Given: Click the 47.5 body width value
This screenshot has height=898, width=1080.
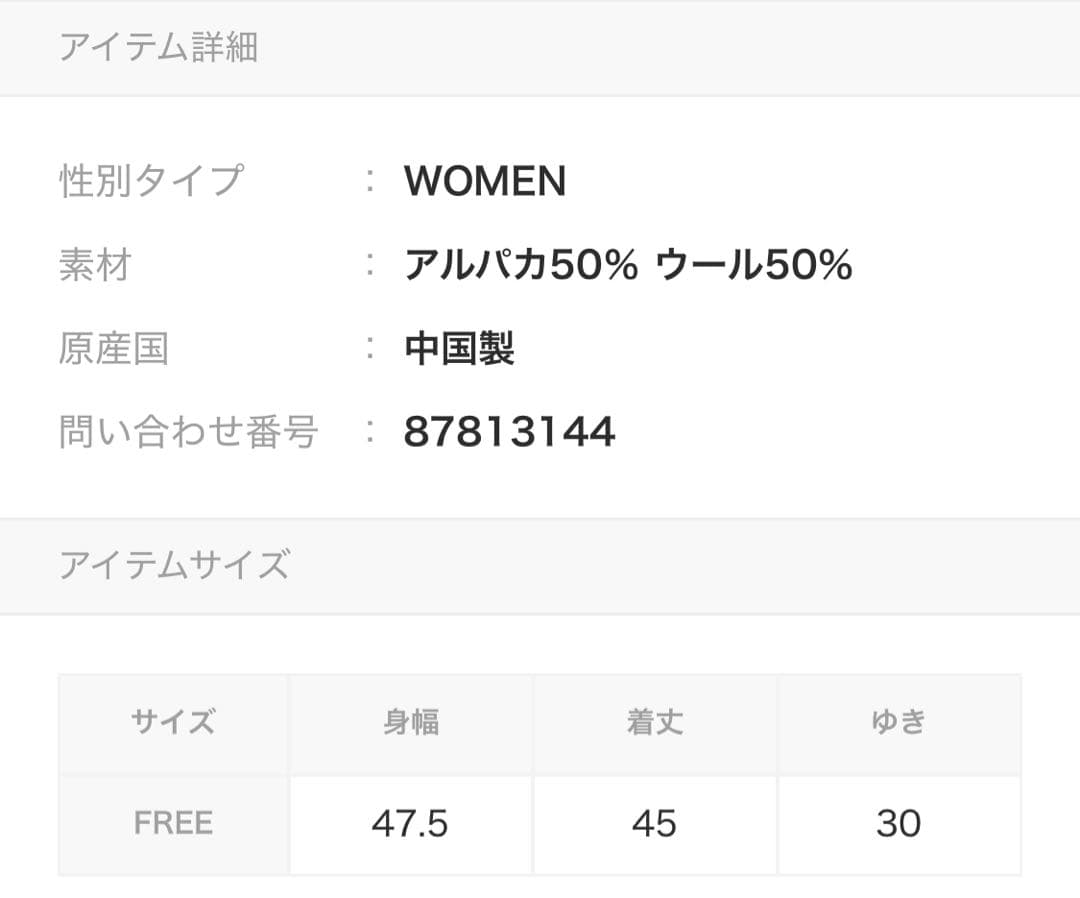Looking at the screenshot, I should (410, 824).
